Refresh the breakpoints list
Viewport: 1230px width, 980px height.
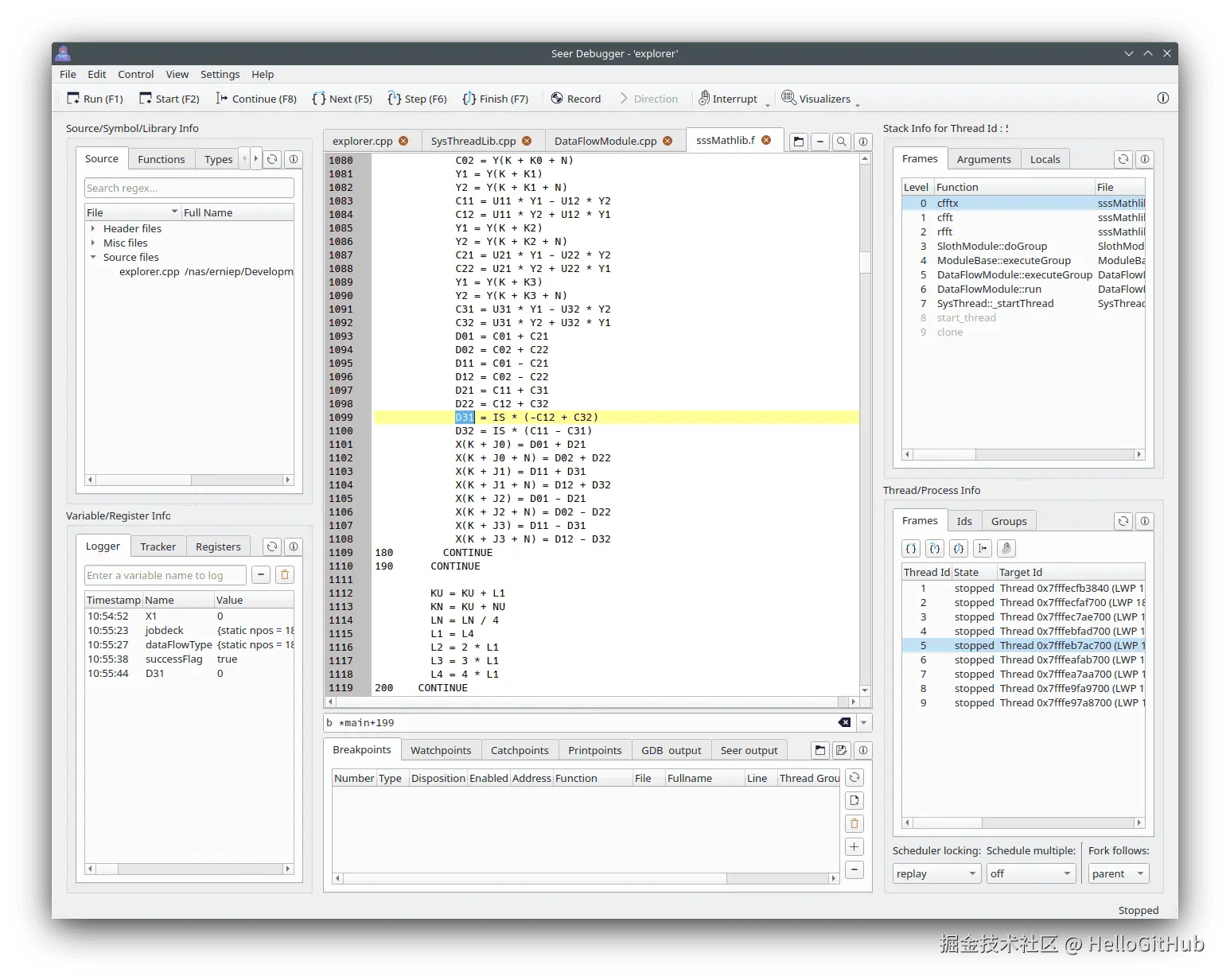click(x=854, y=777)
